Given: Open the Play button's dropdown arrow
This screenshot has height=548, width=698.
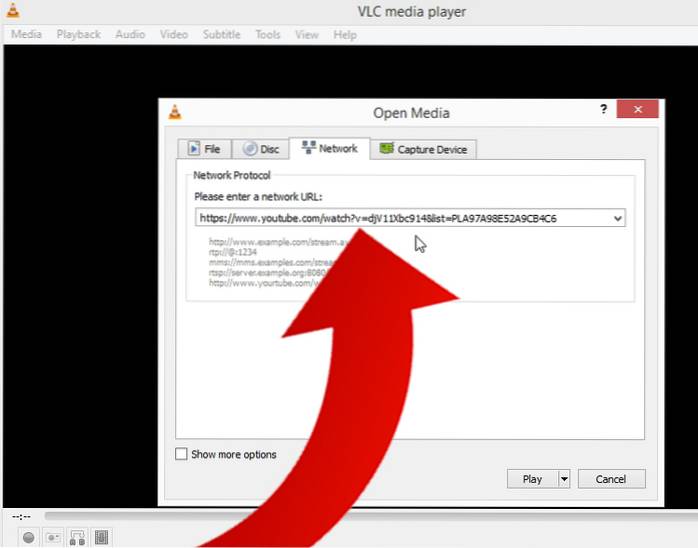Looking at the screenshot, I should click(x=564, y=479).
